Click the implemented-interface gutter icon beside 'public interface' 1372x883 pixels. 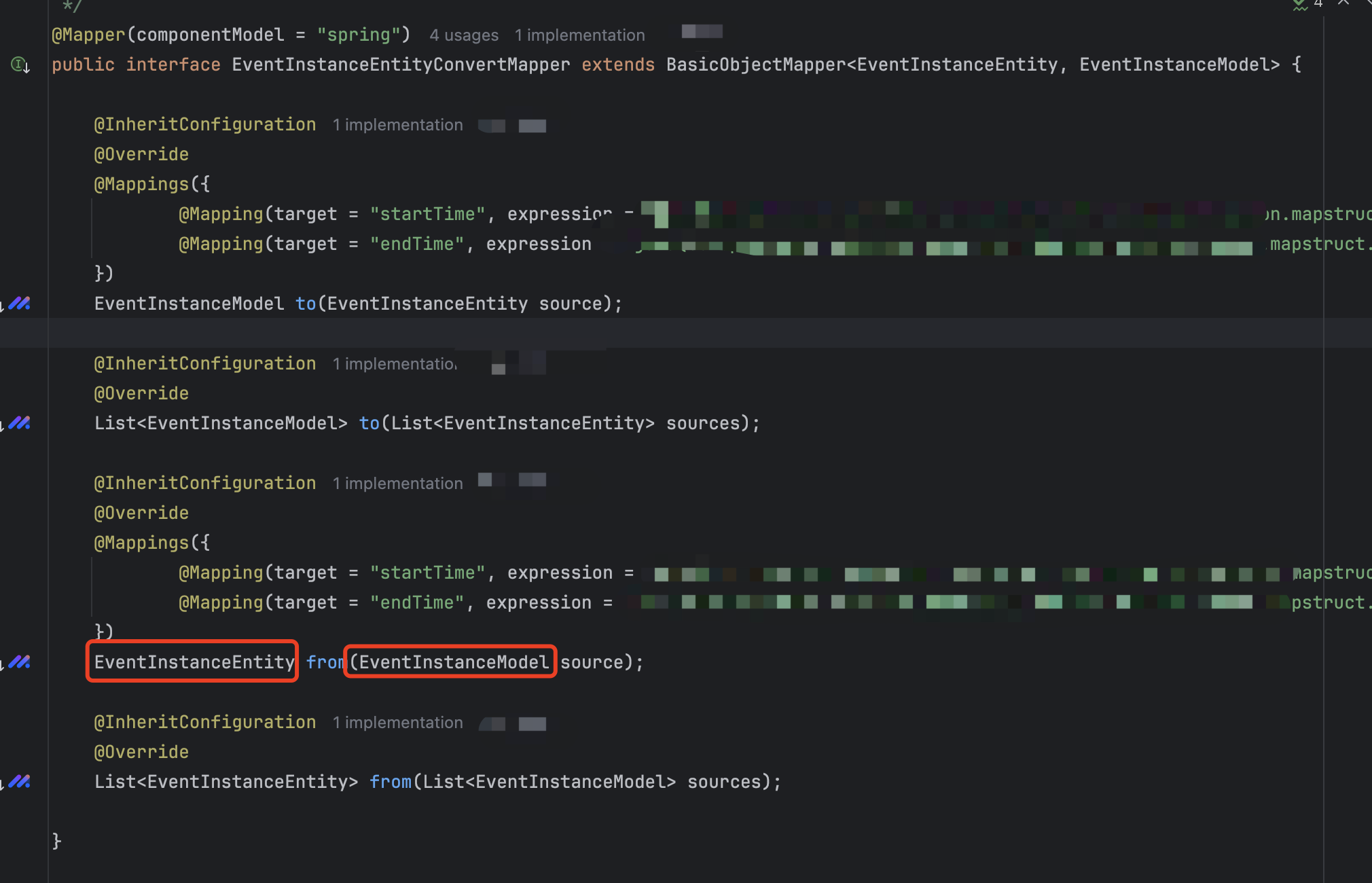click(x=20, y=65)
